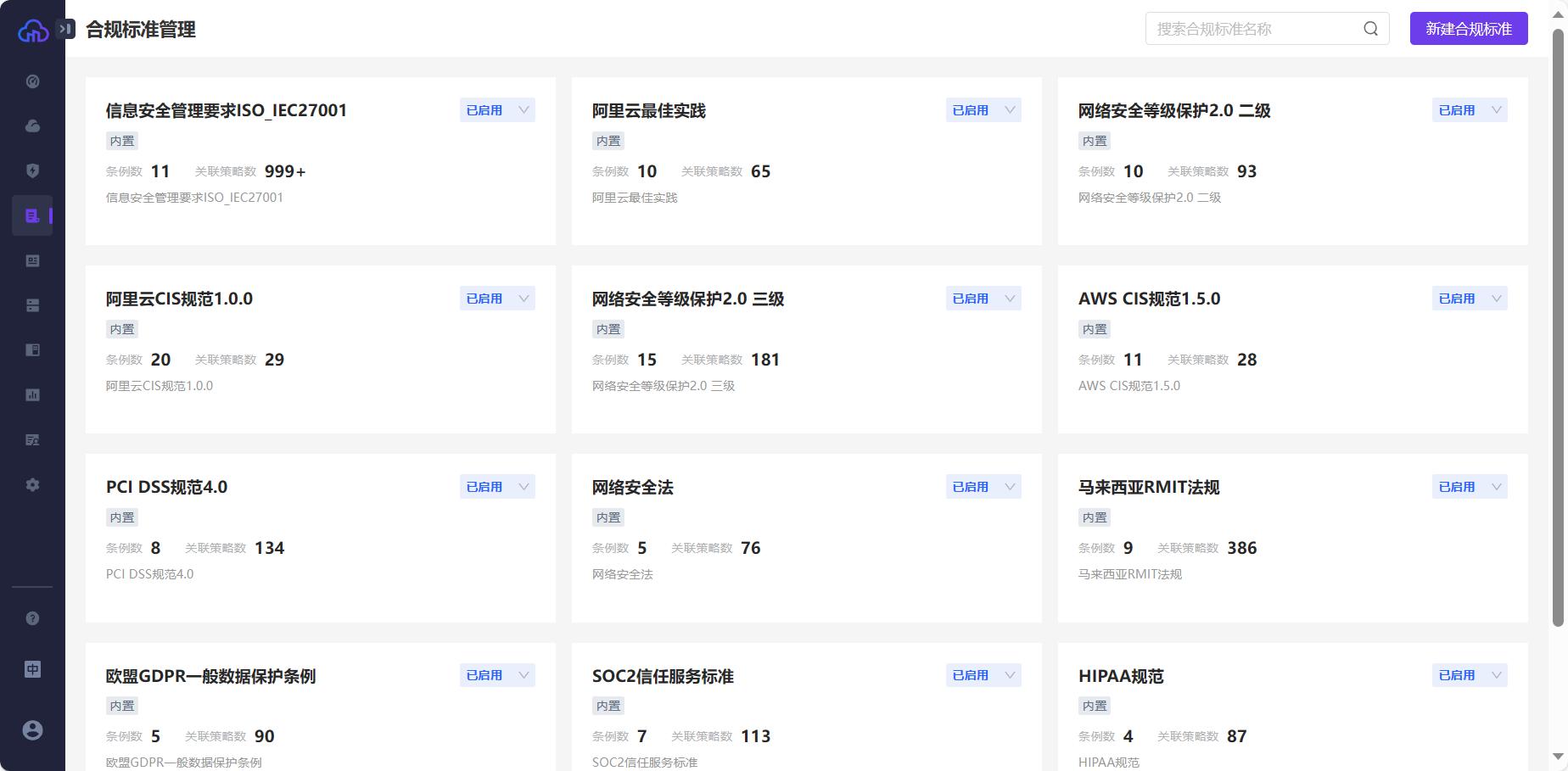
Task: Click clause count 20 on 阿里云CIS规范1.0.0
Action: [160, 360]
